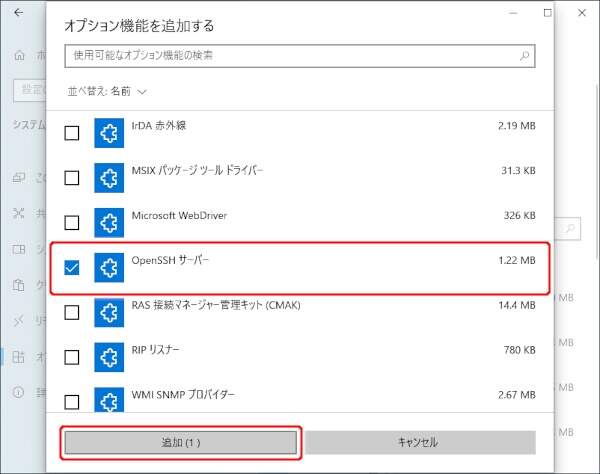The height and width of the screenshot is (474, 600).
Task: Click the 31.3 KB size value
Action: click(x=518, y=171)
